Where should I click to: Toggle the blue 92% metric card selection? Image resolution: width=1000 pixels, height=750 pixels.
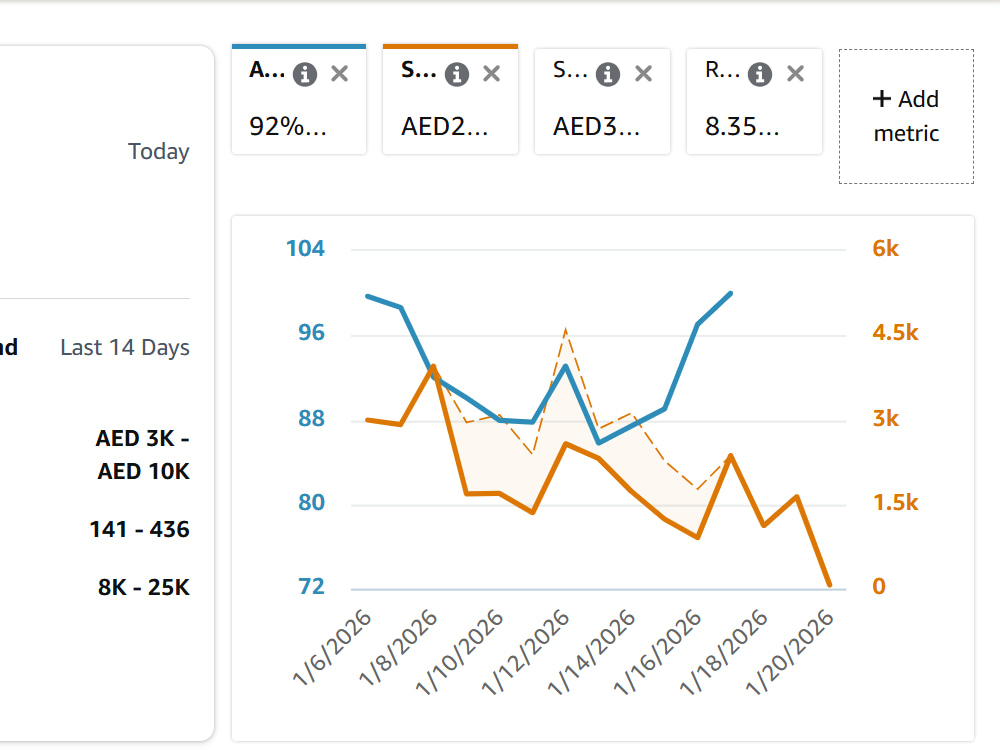299,99
